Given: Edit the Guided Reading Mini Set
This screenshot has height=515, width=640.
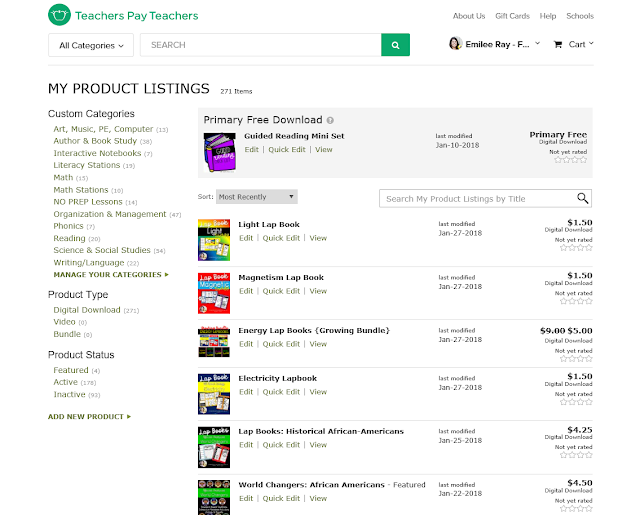Looking at the screenshot, I should tap(251, 149).
